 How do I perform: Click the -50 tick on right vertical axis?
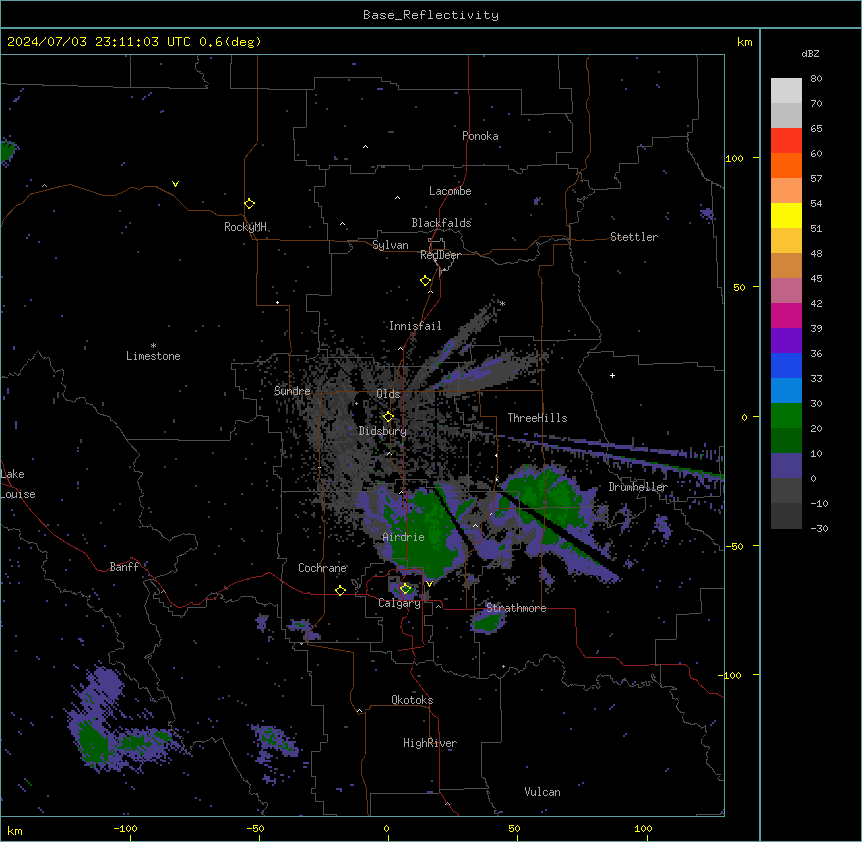click(733, 546)
